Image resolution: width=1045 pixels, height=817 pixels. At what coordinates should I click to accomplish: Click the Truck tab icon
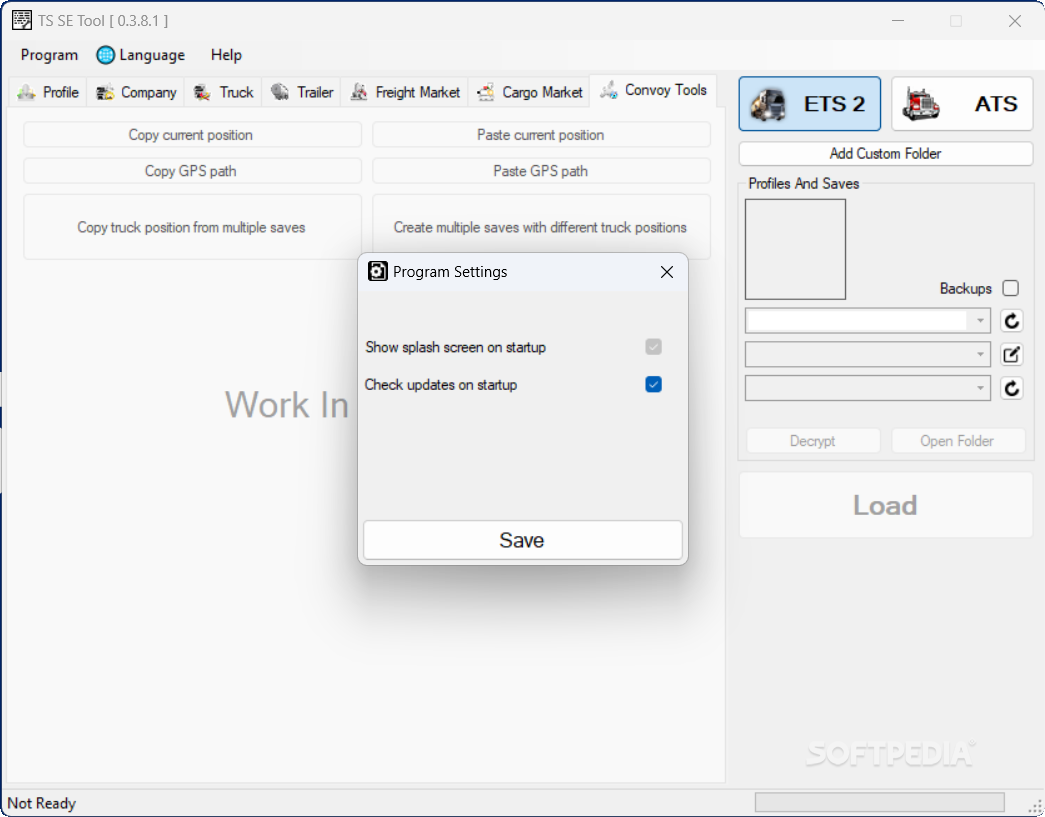click(x=202, y=92)
